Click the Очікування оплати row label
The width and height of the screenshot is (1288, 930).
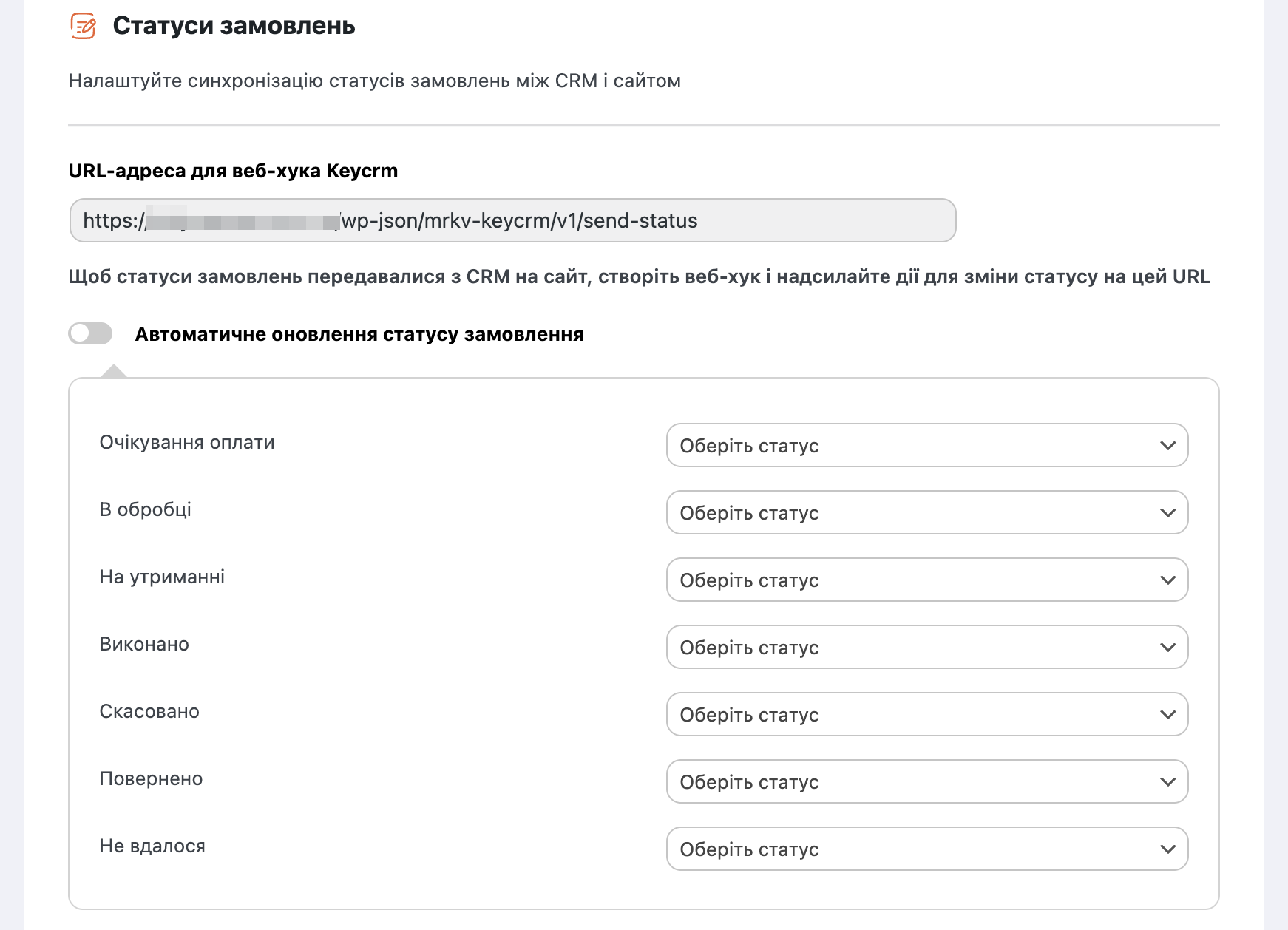tap(187, 442)
